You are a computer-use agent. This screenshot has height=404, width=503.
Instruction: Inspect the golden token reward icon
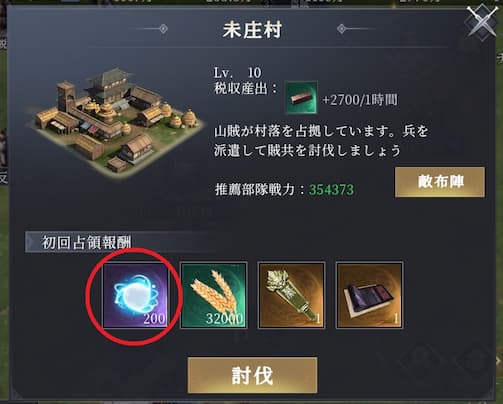(x=291, y=295)
